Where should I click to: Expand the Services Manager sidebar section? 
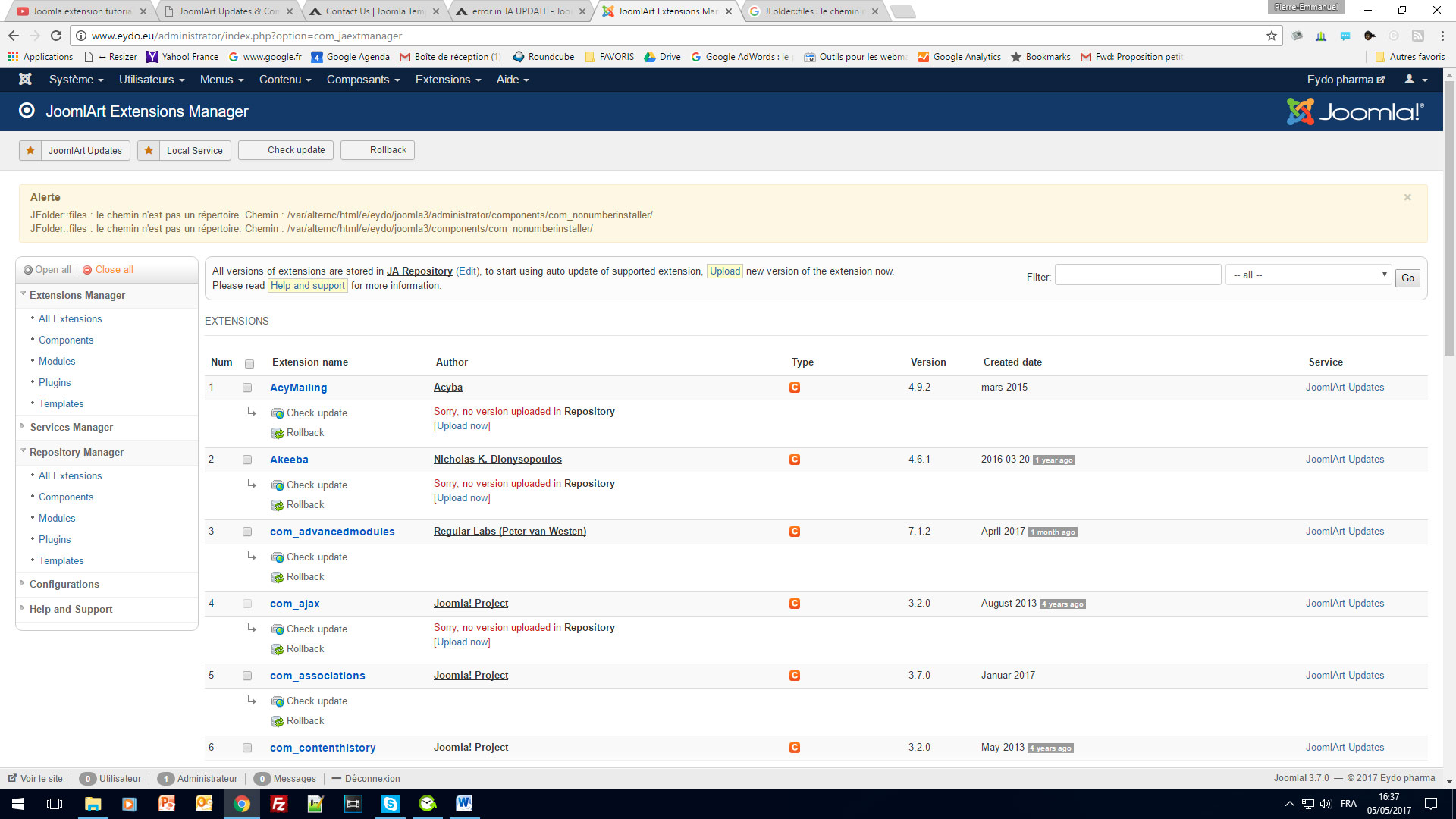(71, 428)
